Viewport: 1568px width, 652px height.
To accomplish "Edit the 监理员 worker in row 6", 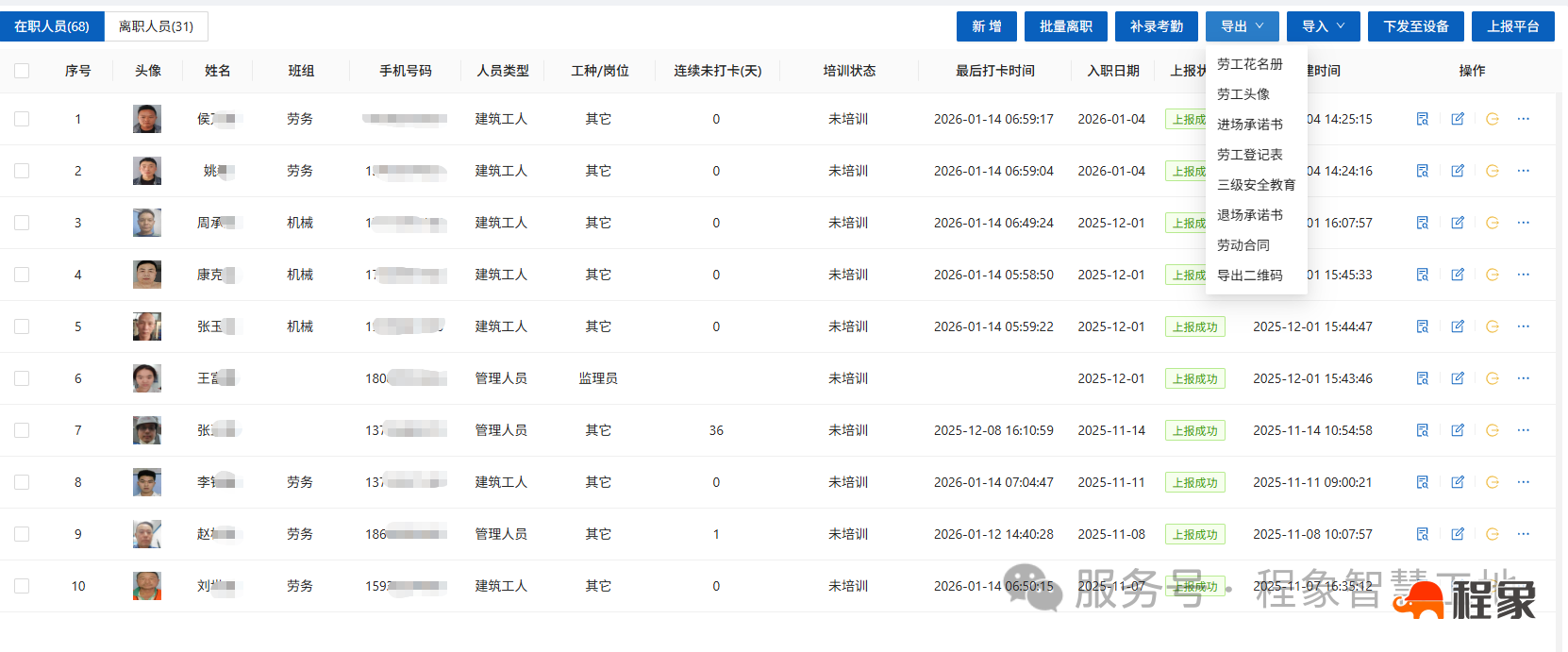I will (1458, 378).
